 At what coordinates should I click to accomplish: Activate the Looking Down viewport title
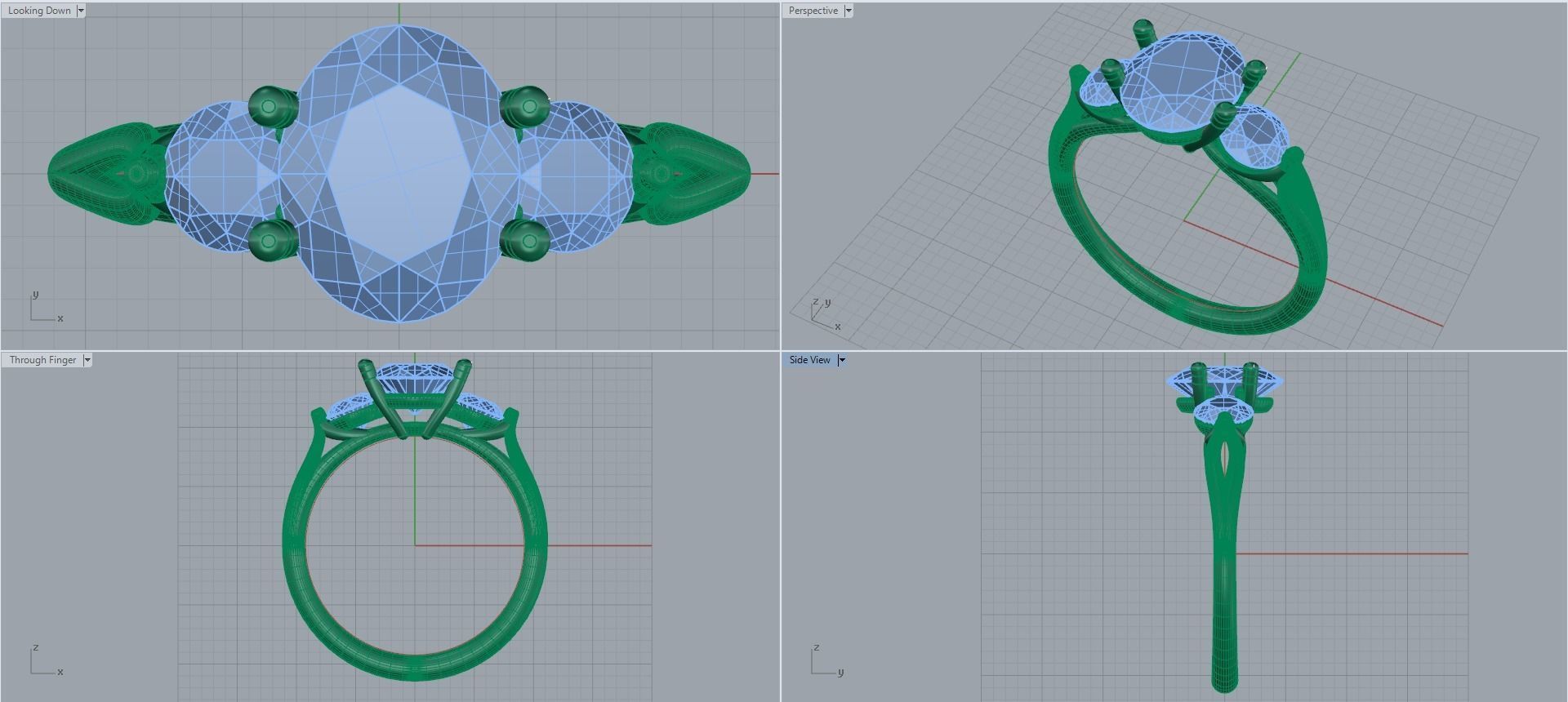coord(39,11)
